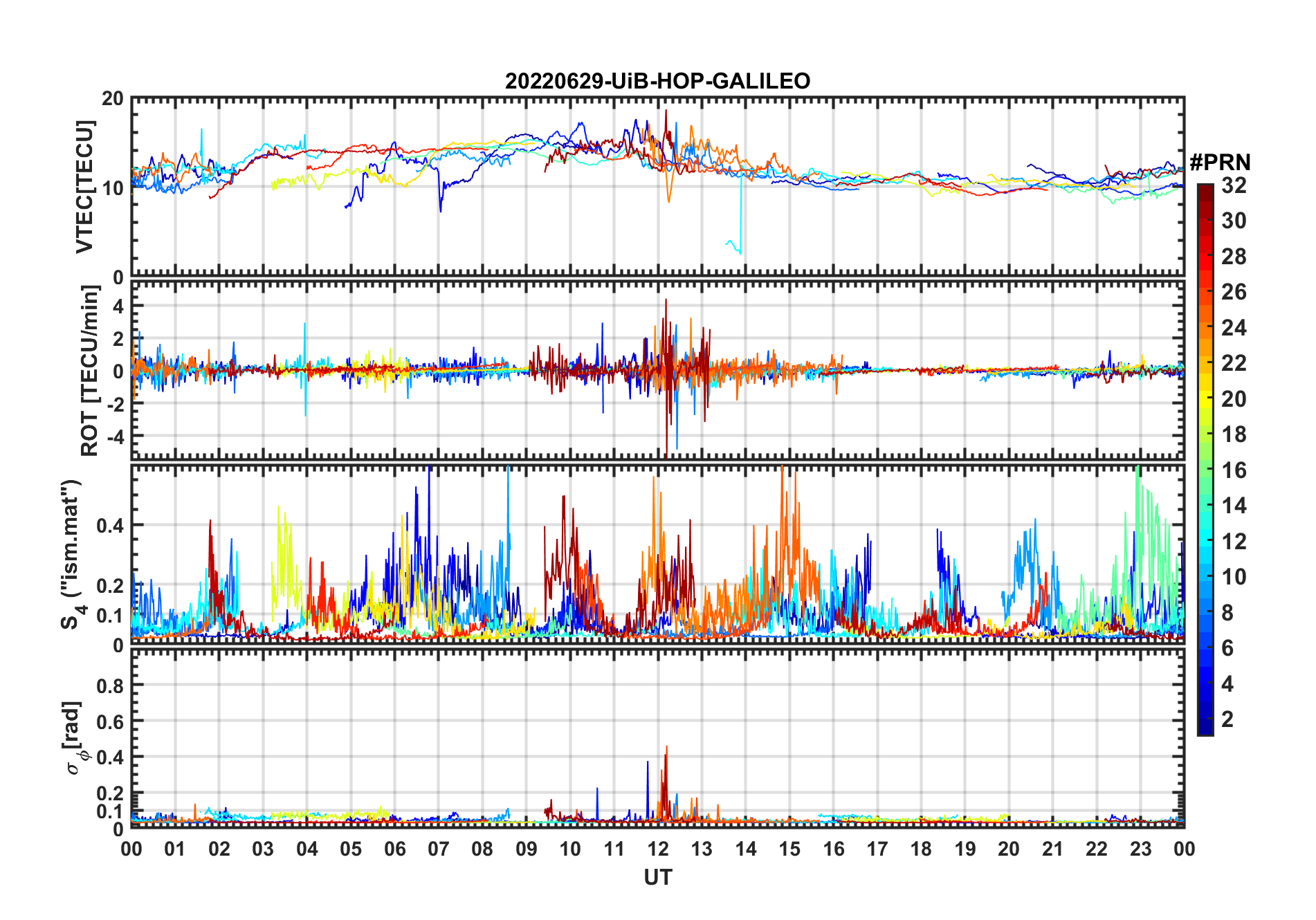Click x-axis tick label 03

click(x=263, y=849)
